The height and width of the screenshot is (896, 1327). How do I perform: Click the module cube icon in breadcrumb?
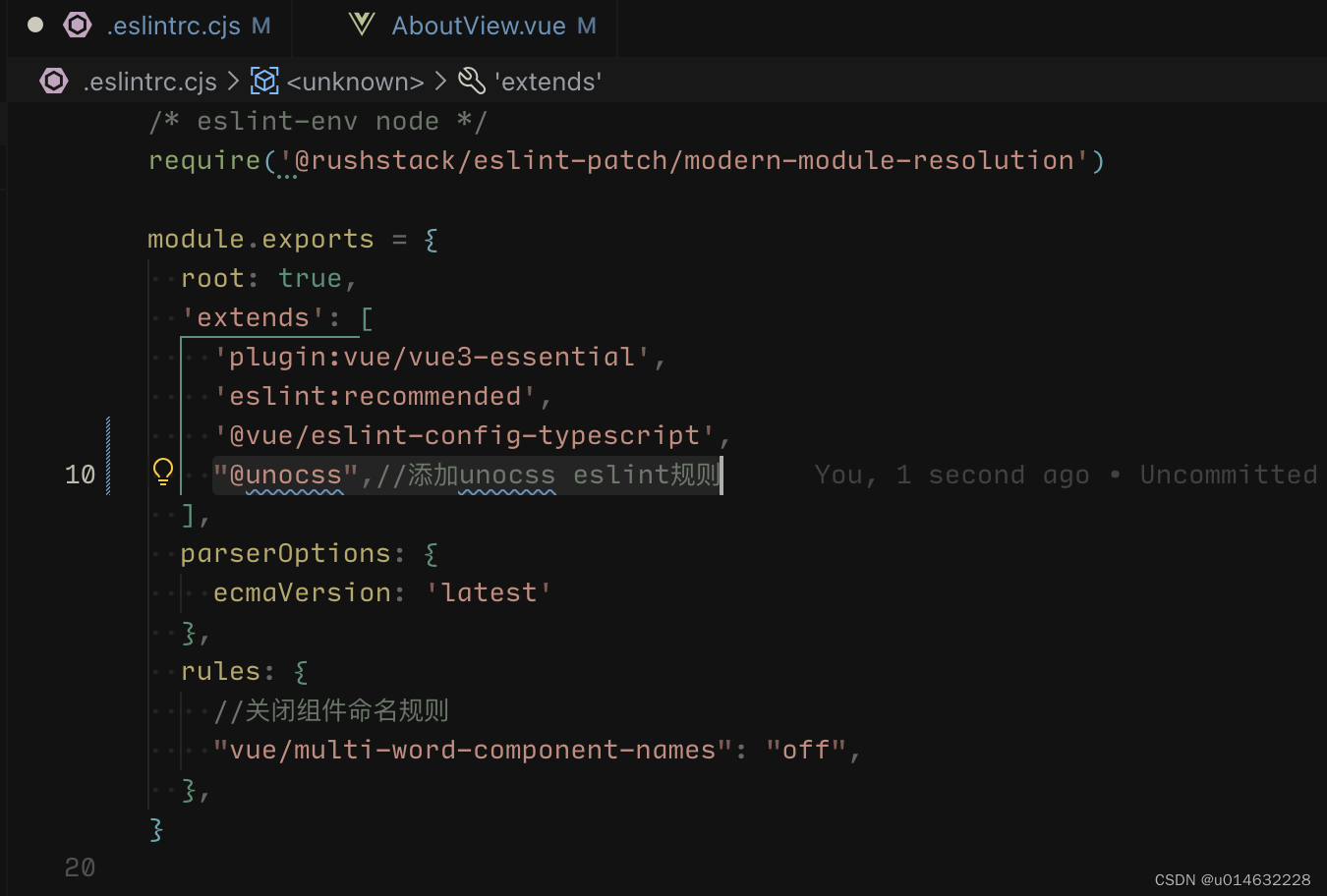click(264, 81)
